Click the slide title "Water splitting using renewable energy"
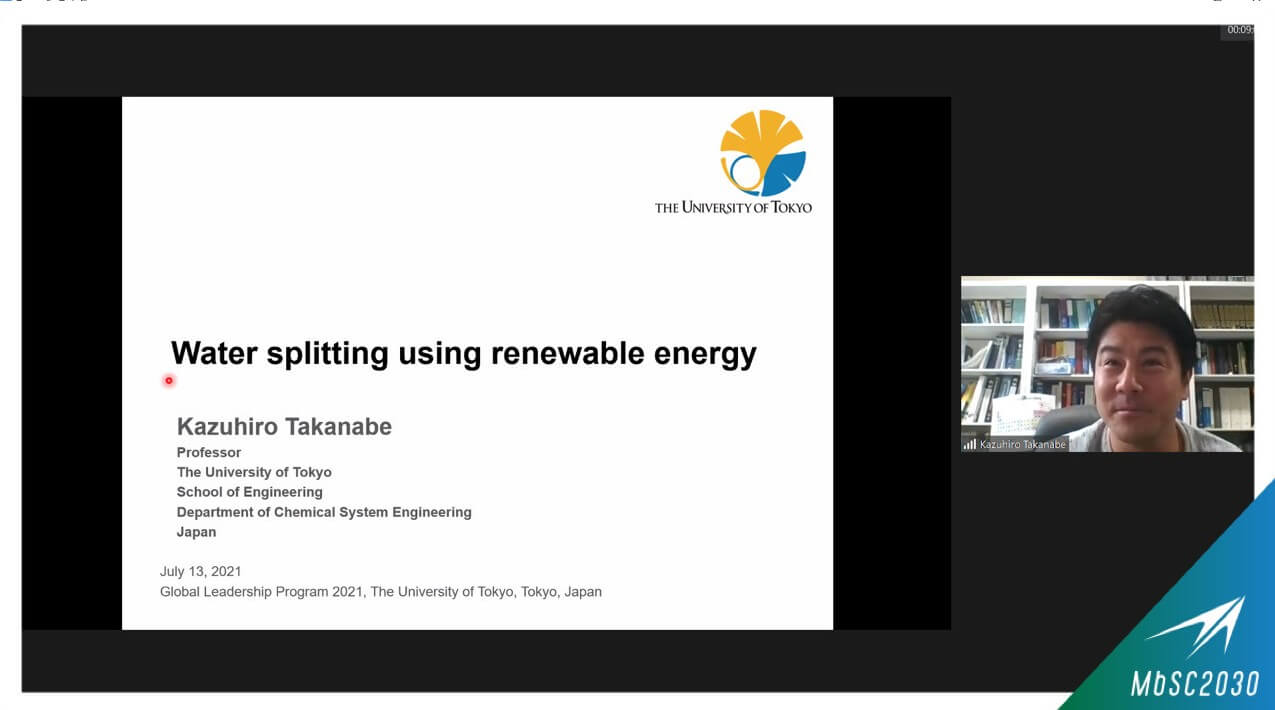1275x710 pixels. click(x=464, y=353)
